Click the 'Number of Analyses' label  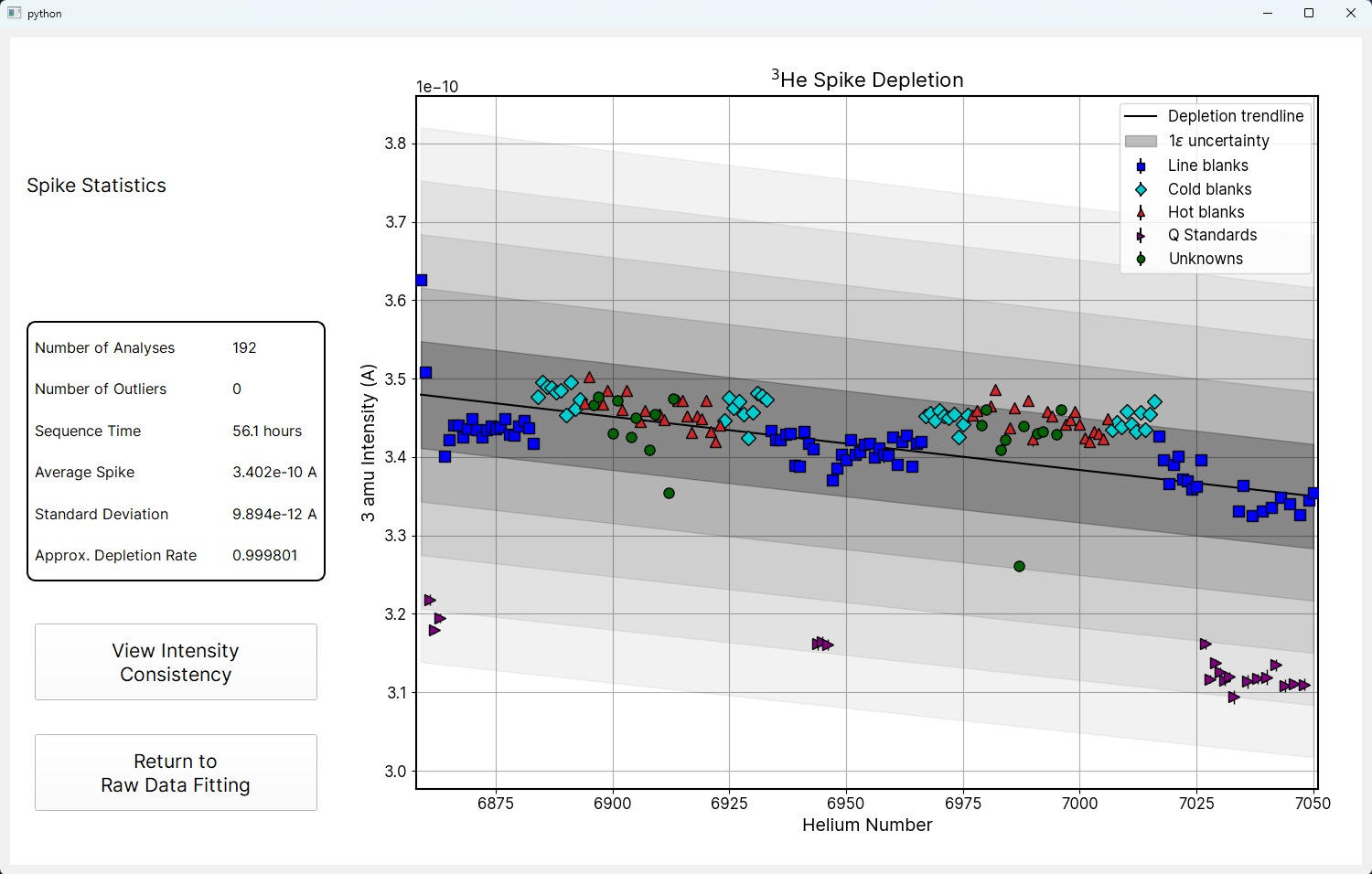click(x=104, y=347)
